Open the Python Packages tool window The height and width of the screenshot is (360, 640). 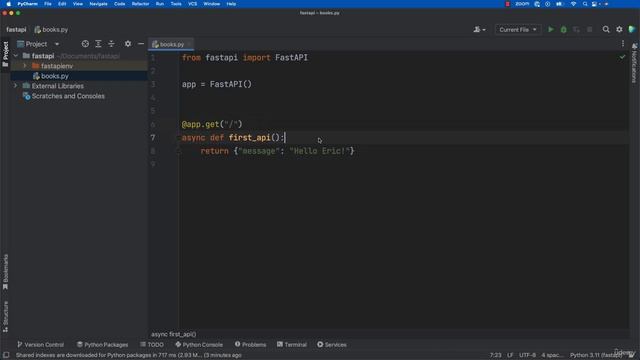coord(102,344)
